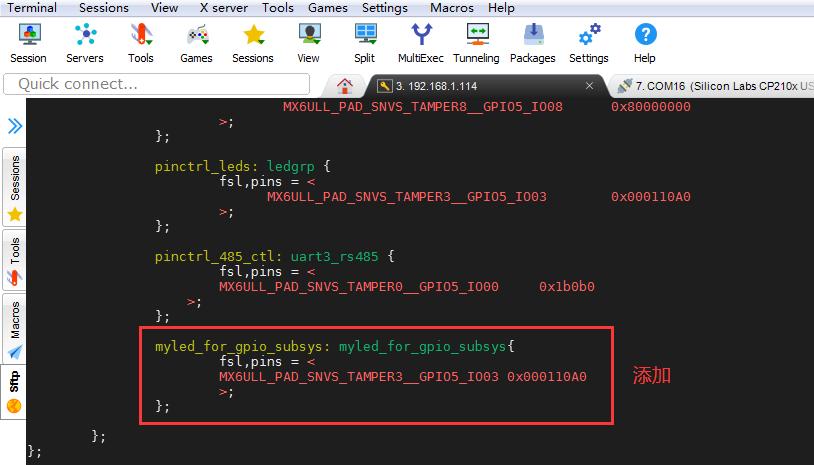Close the 192.168.1.114 session tab
Screen dimensions: 814x465
tap(590, 86)
